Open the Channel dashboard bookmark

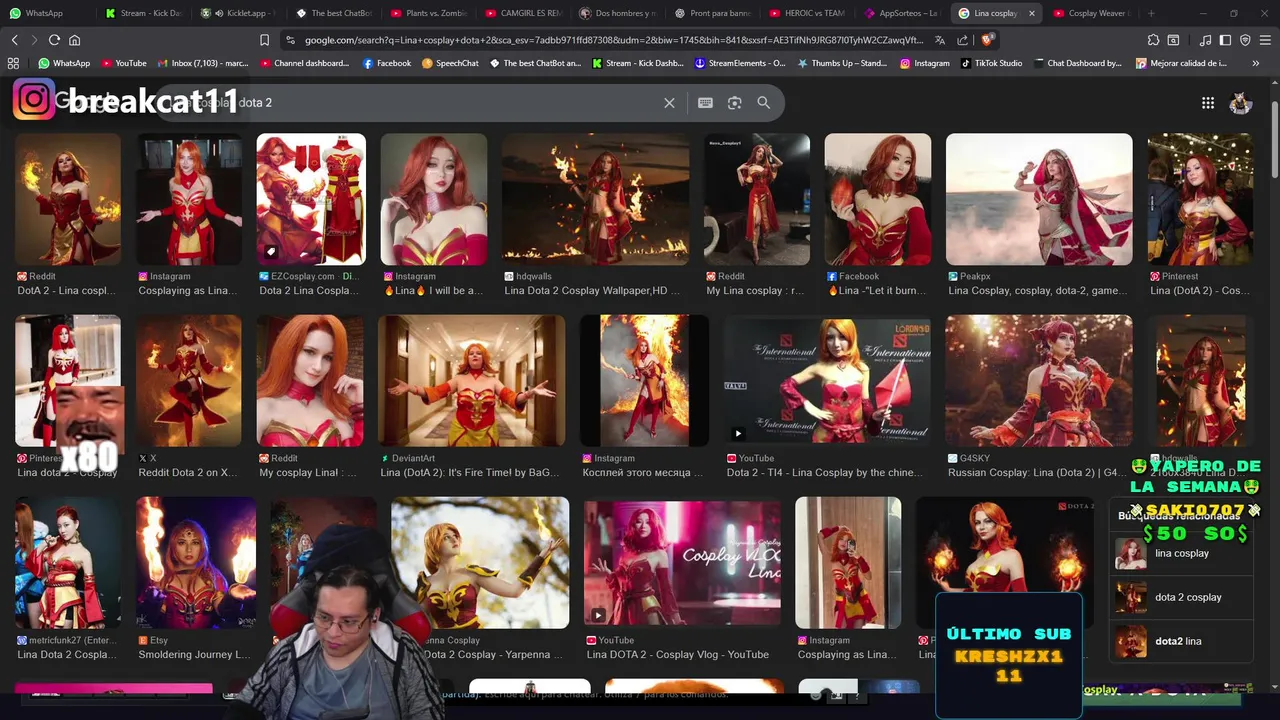[304, 63]
